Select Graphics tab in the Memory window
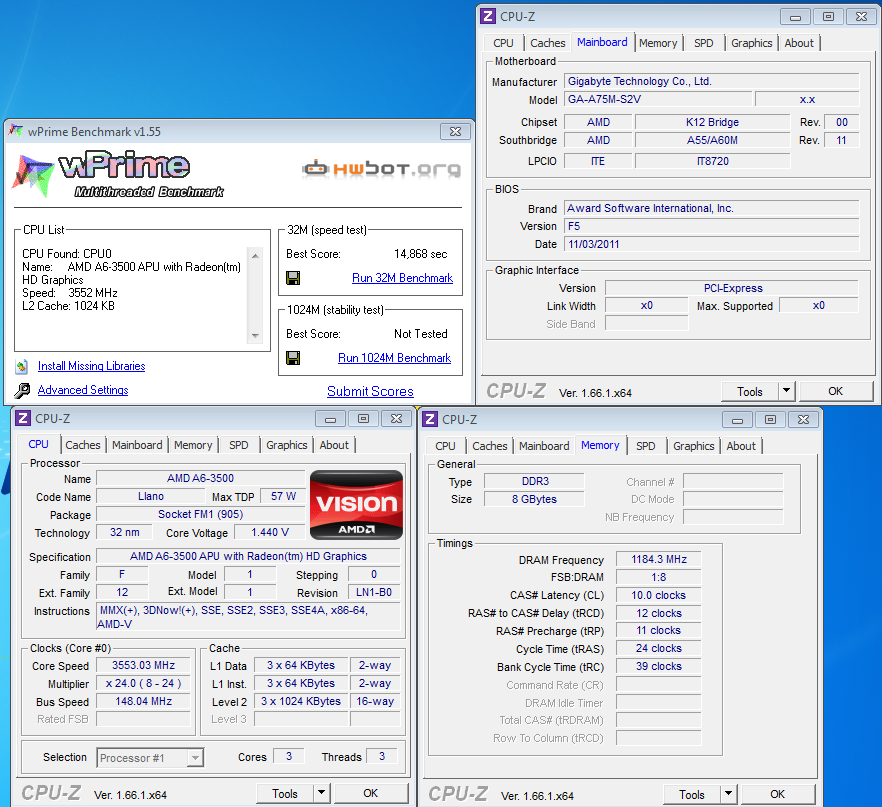The image size is (882, 807). 694,445
